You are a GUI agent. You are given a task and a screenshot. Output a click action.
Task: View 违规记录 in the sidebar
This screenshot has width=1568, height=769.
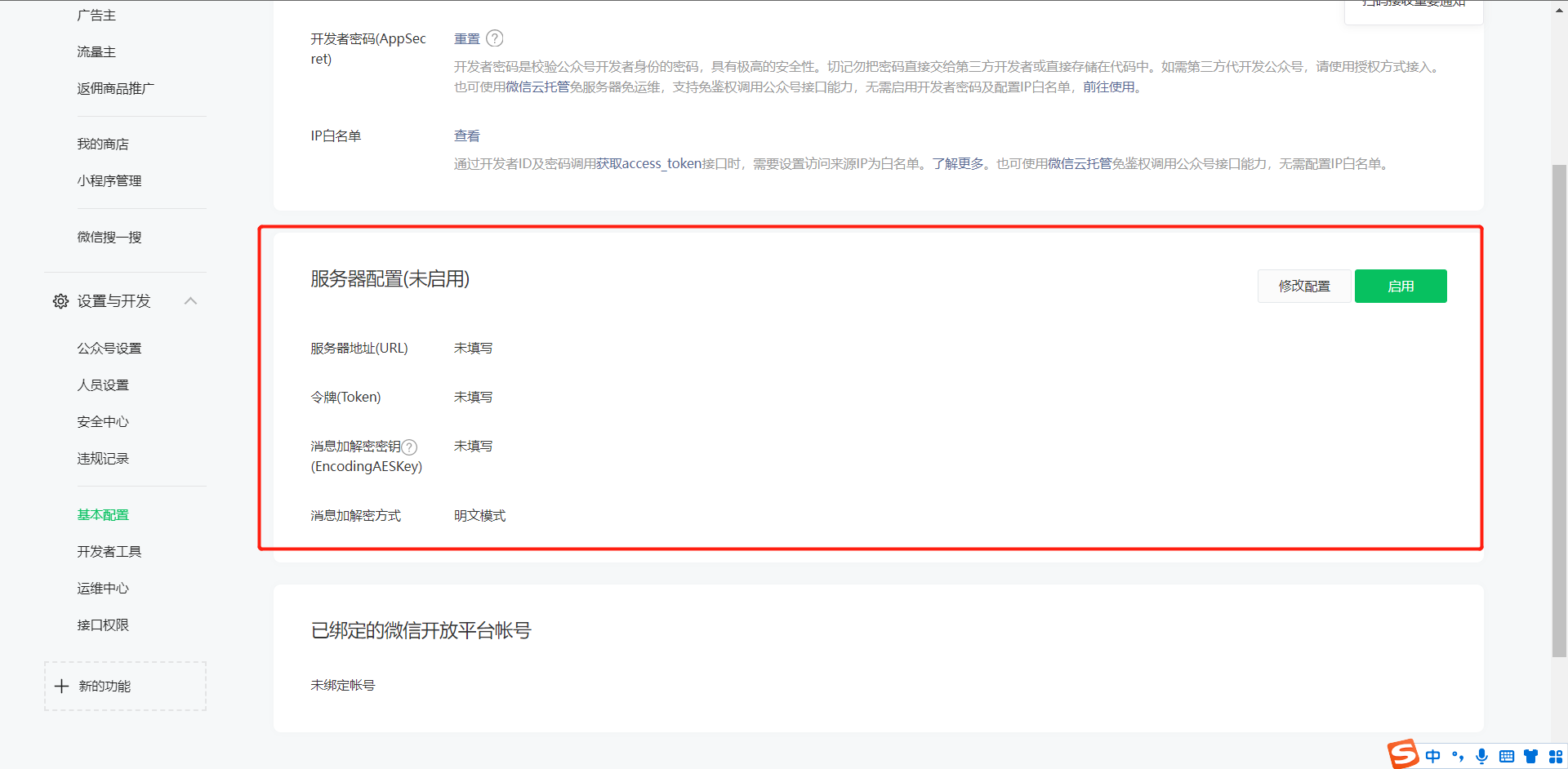click(x=103, y=459)
